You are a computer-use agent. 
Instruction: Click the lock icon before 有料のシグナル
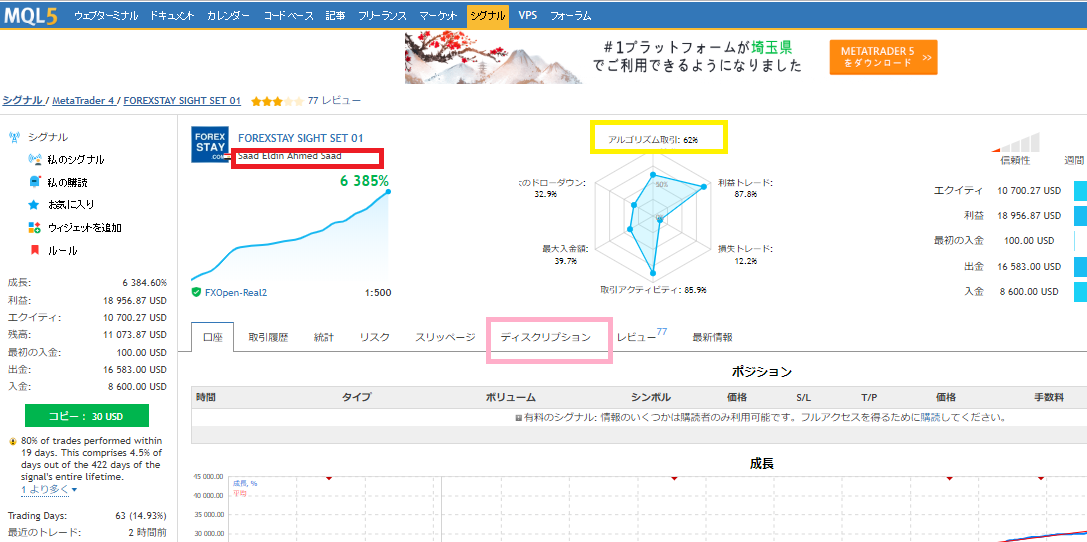[518, 418]
